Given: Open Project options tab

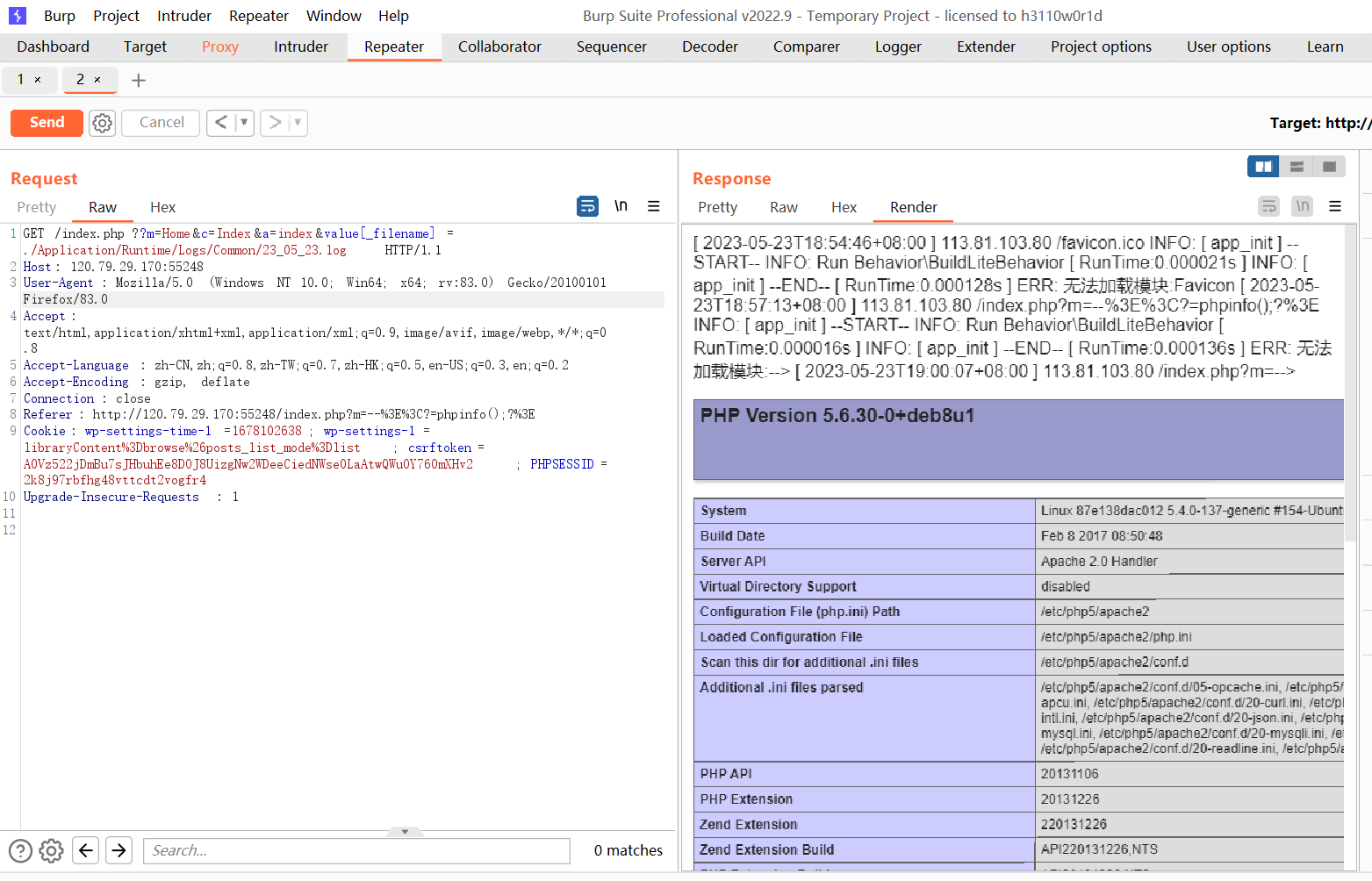Looking at the screenshot, I should tap(1101, 47).
